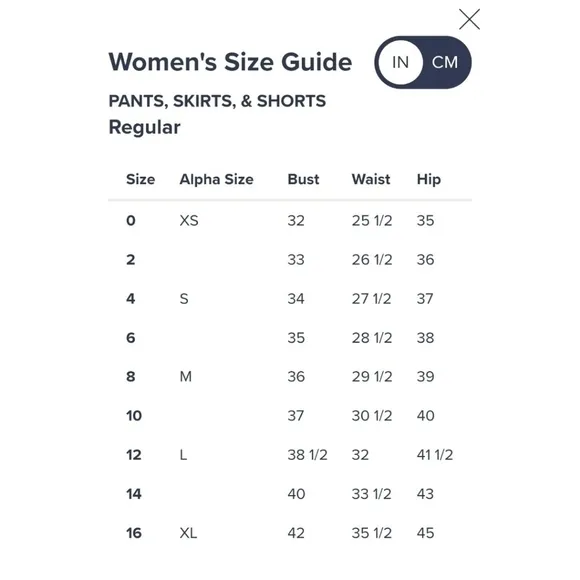Click the 41 1/2 hip measurement

(x=435, y=455)
